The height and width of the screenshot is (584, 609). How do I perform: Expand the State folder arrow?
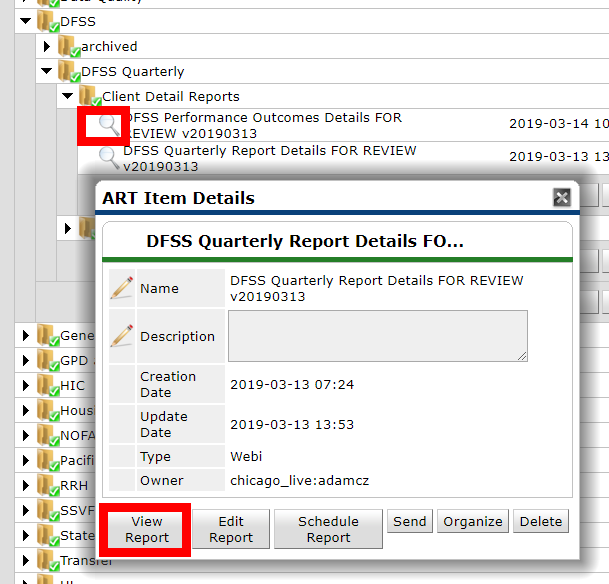26,535
